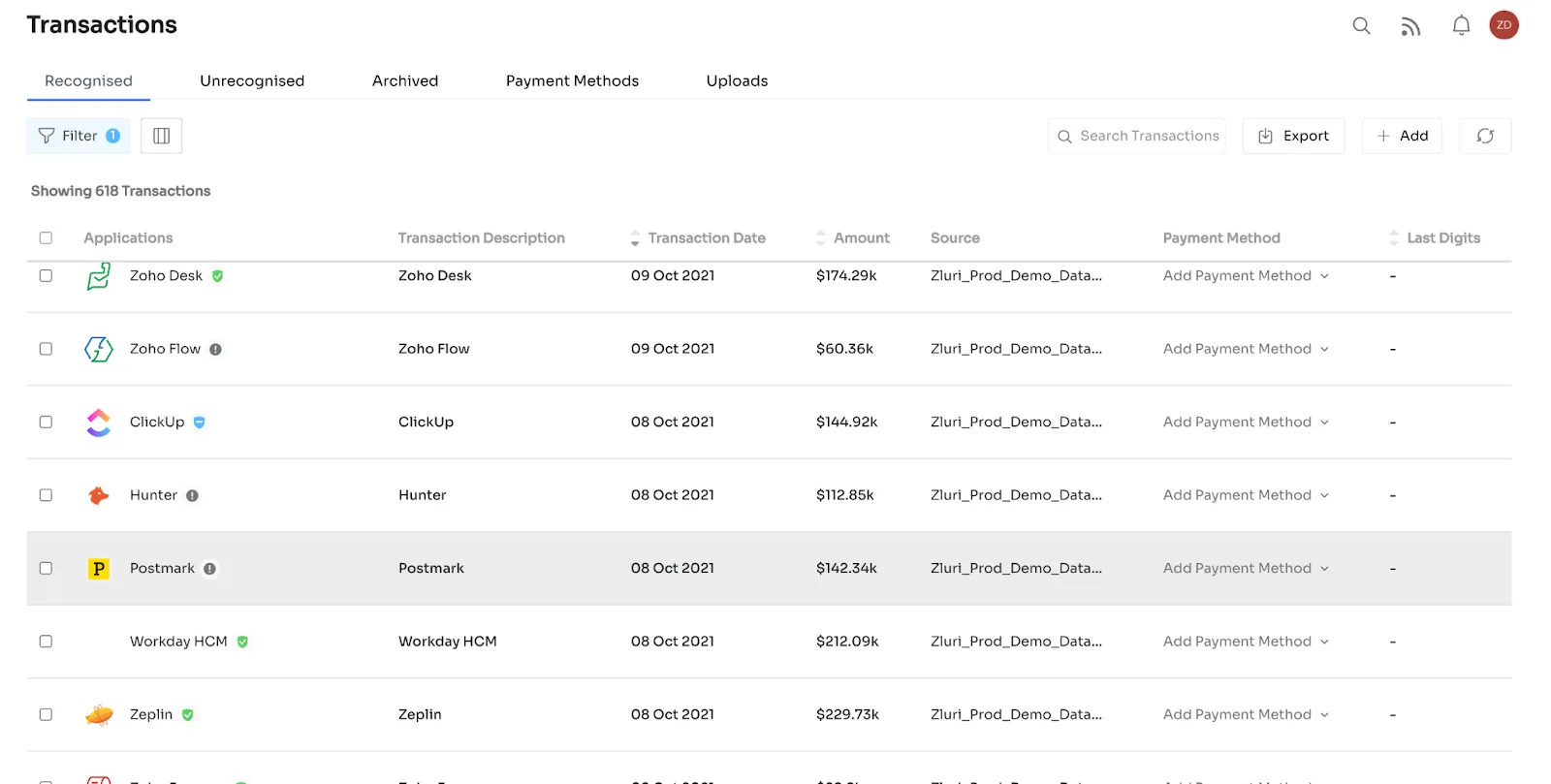
Task: Sort by Amount arrows
Action: click(x=821, y=238)
